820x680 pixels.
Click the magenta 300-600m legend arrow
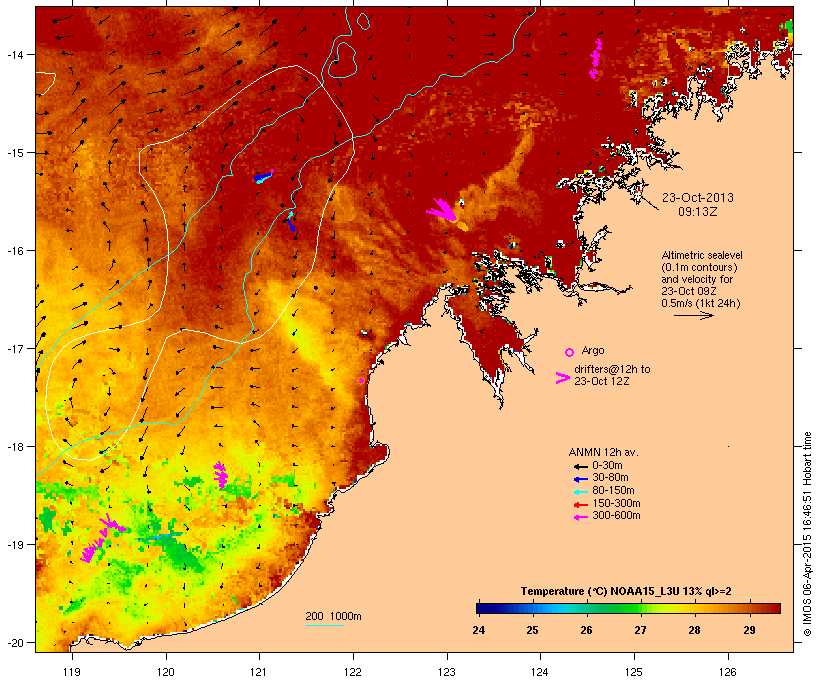(580, 517)
